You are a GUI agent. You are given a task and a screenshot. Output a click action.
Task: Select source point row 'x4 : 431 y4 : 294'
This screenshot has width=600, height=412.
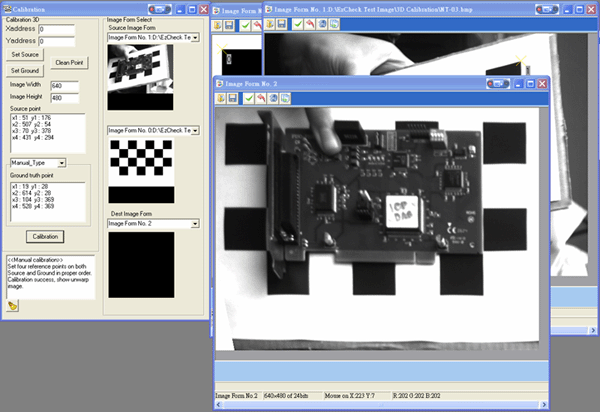33,137
